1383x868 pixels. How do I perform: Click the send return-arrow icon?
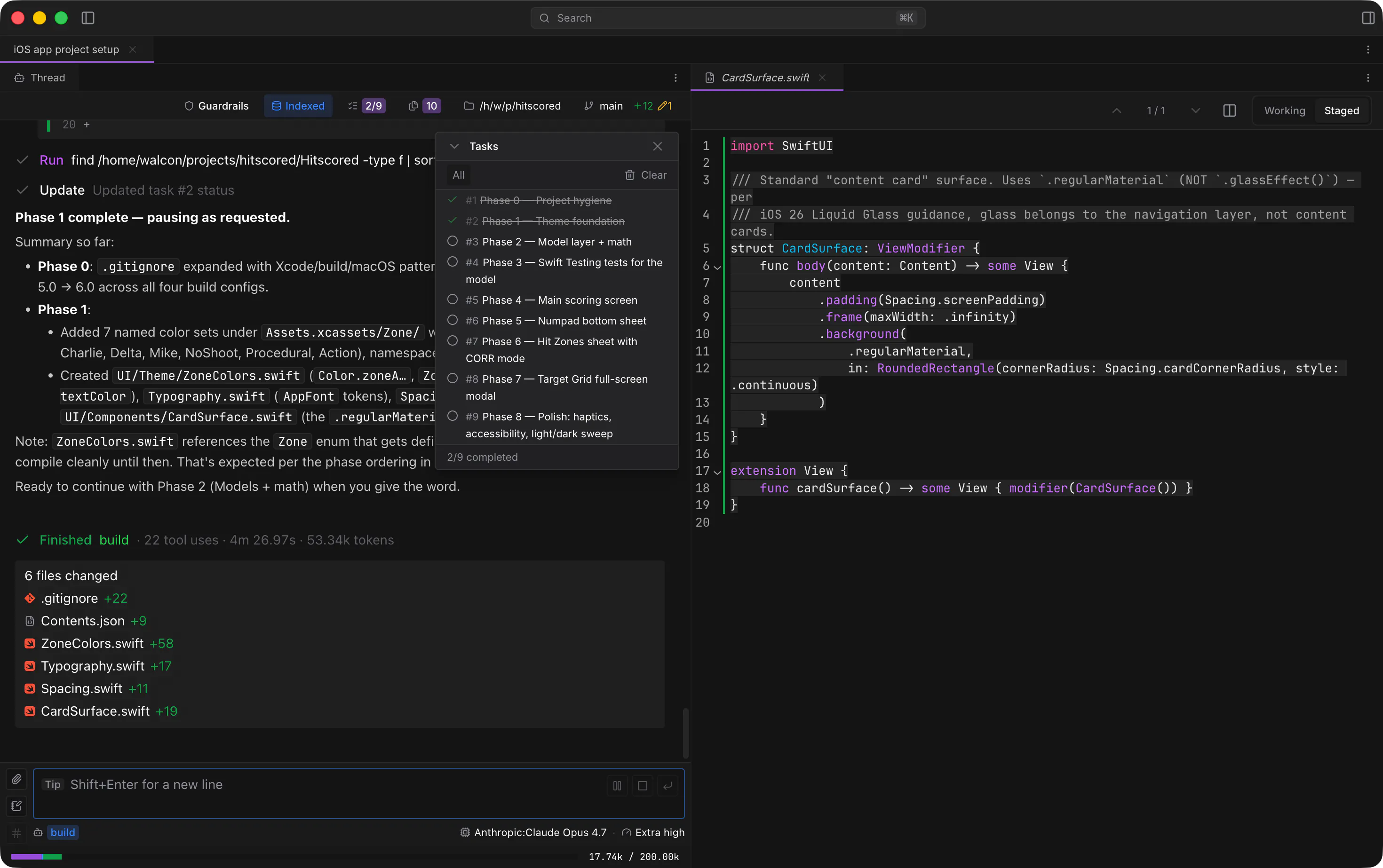[x=668, y=785]
